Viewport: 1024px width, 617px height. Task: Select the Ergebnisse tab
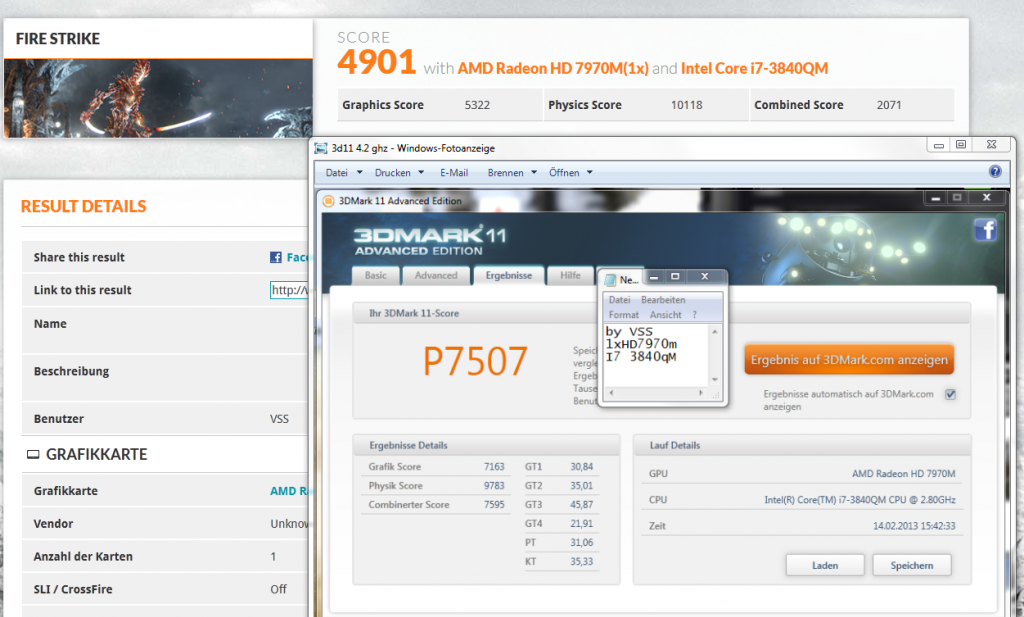(x=509, y=276)
